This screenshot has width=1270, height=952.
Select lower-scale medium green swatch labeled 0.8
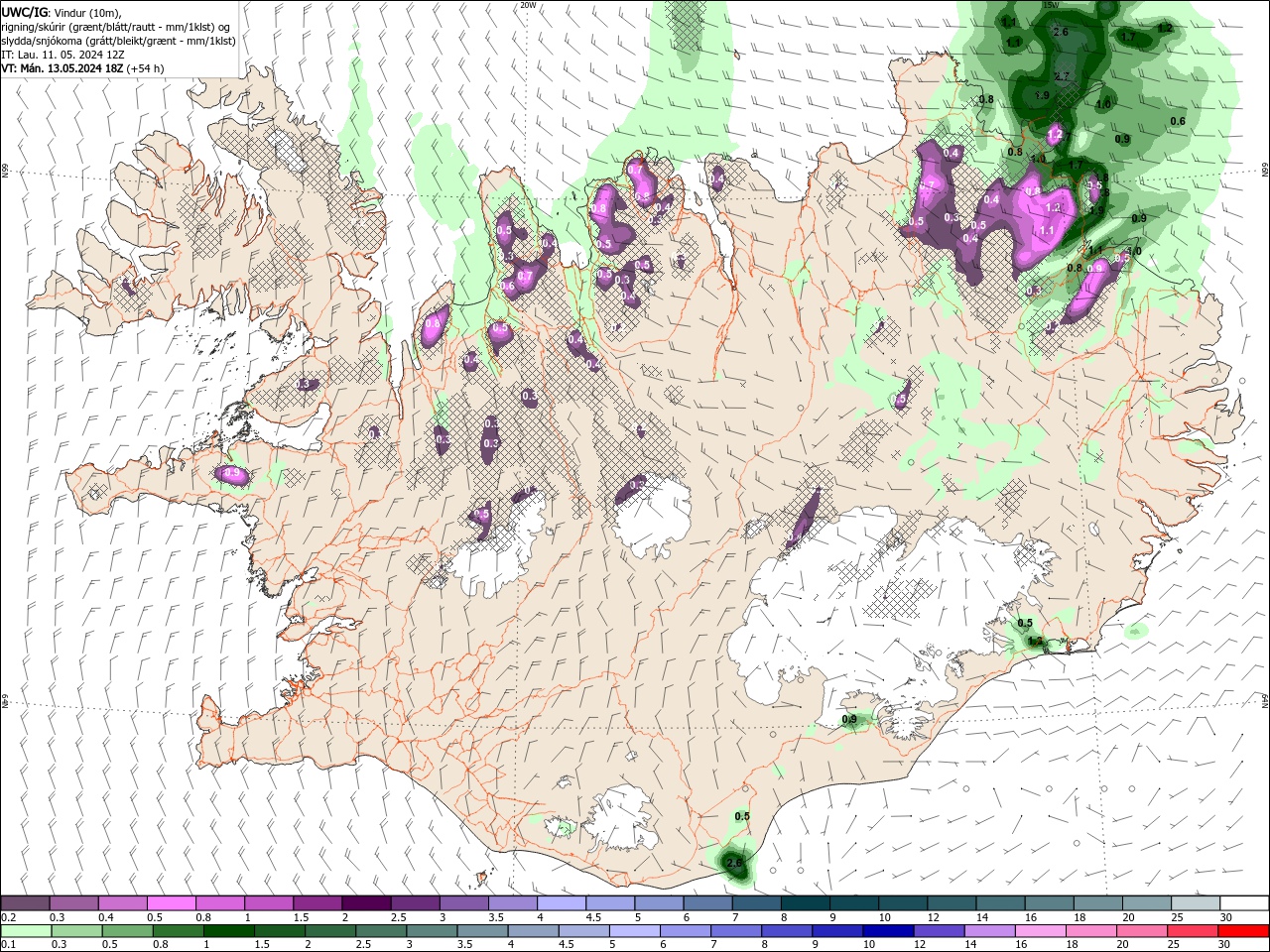click(178, 931)
